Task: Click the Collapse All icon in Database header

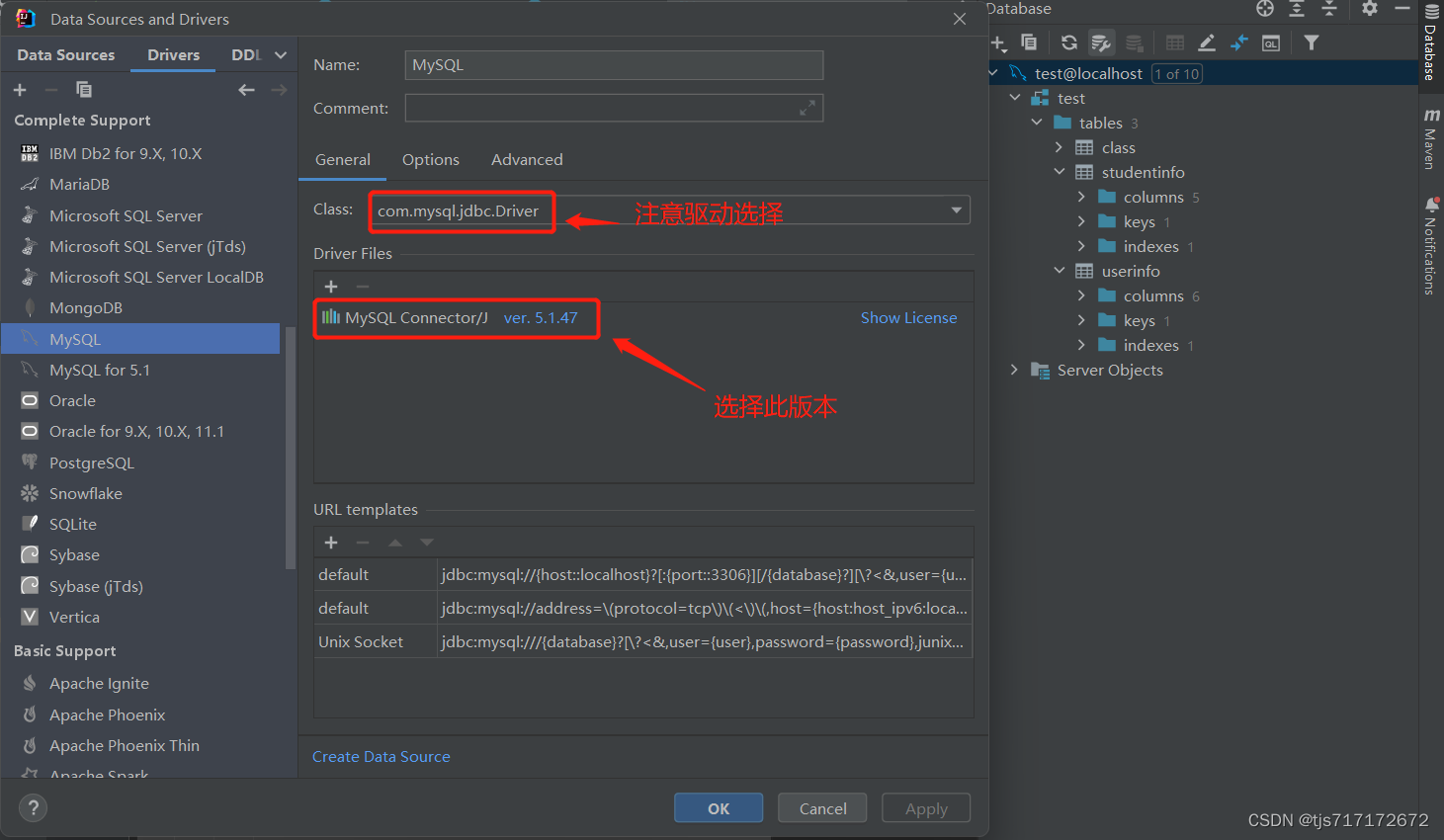Action: coord(1329,9)
